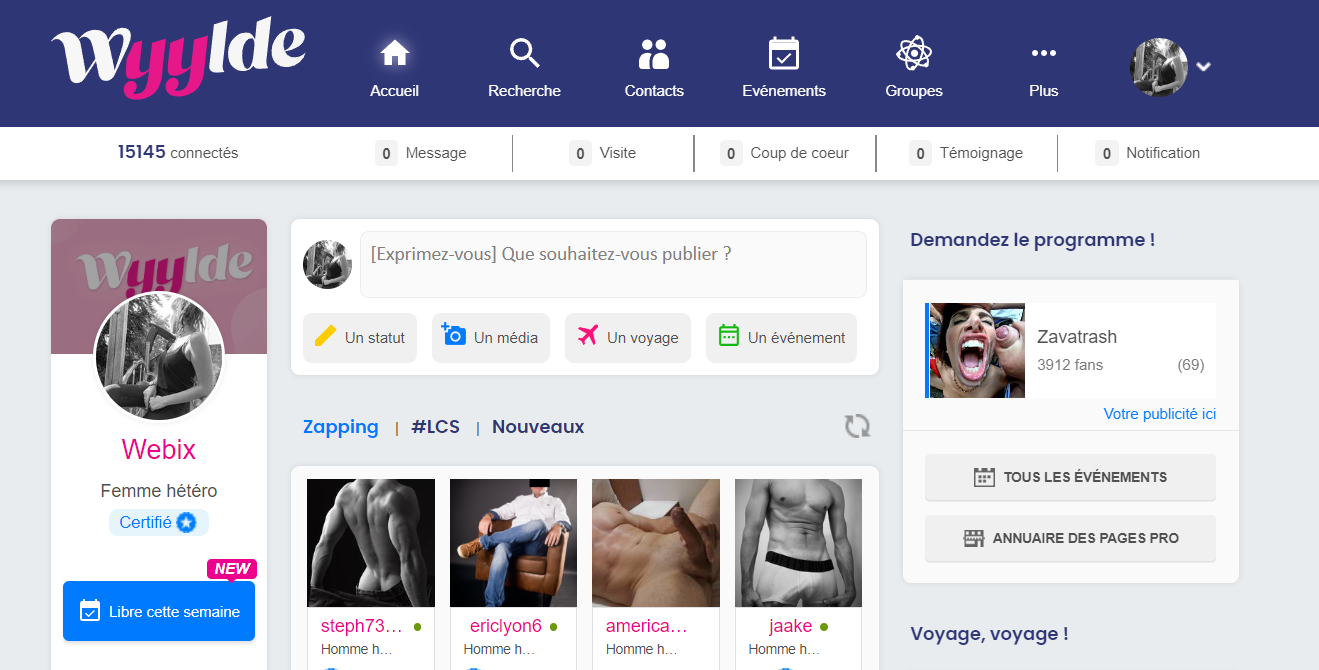Select the #LCS tab
Image resolution: width=1319 pixels, height=670 pixels.
click(436, 427)
